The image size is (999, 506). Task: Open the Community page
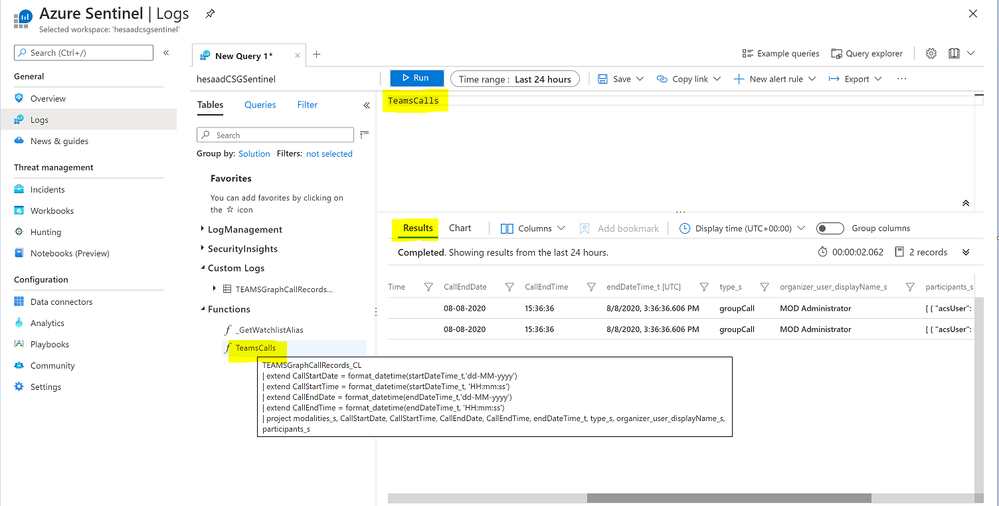click(x=52, y=365)
